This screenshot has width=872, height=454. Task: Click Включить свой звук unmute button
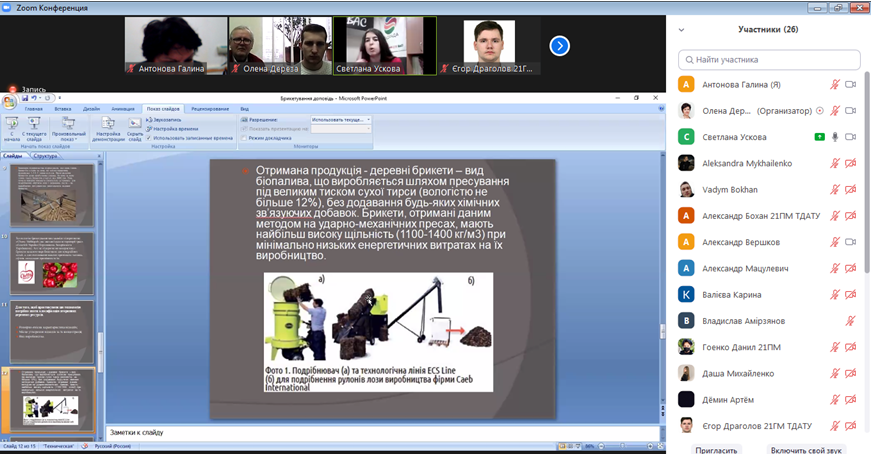[x=806, y=450]
